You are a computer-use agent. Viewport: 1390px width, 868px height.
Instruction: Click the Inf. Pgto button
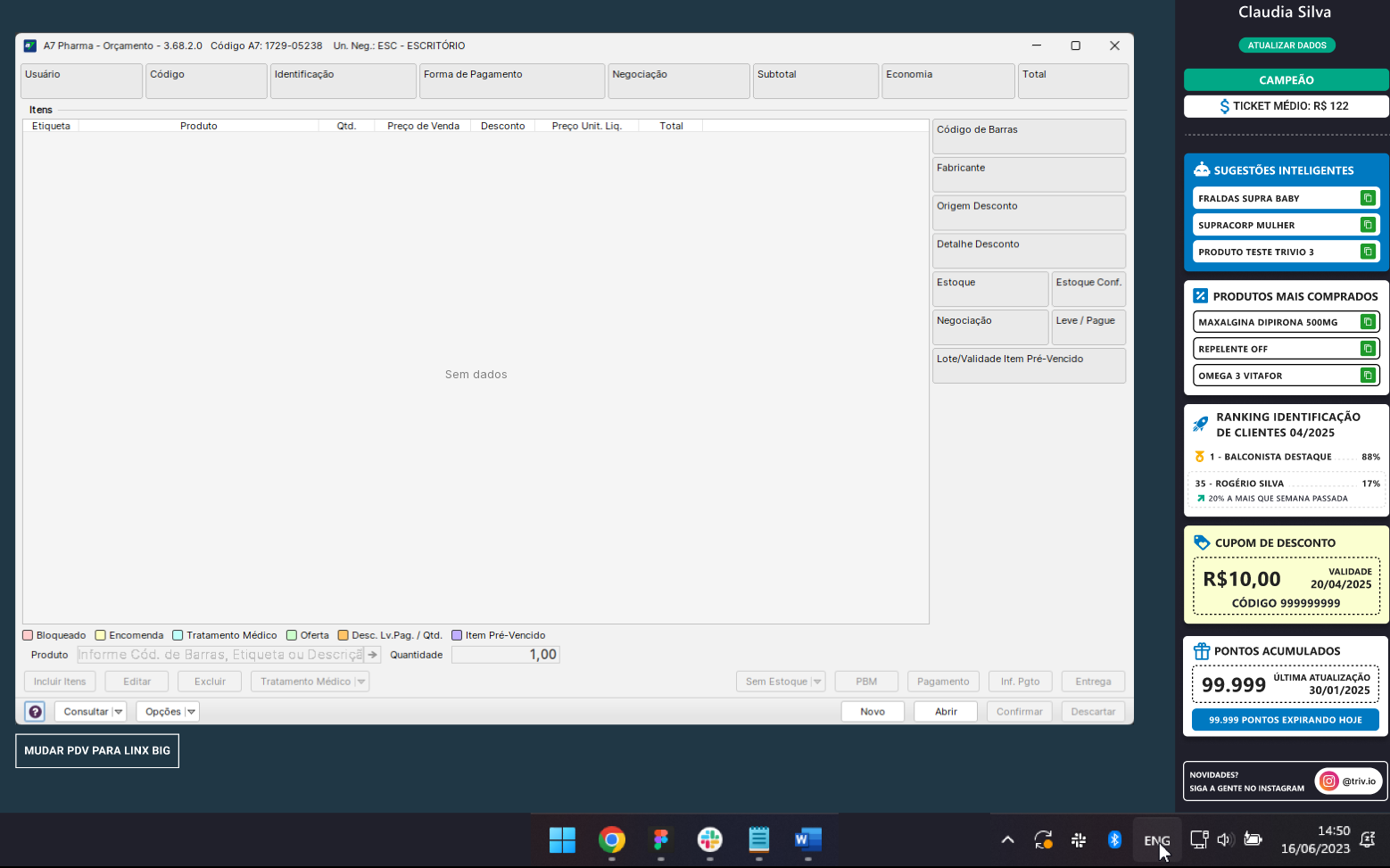[x=1021, y=682]
